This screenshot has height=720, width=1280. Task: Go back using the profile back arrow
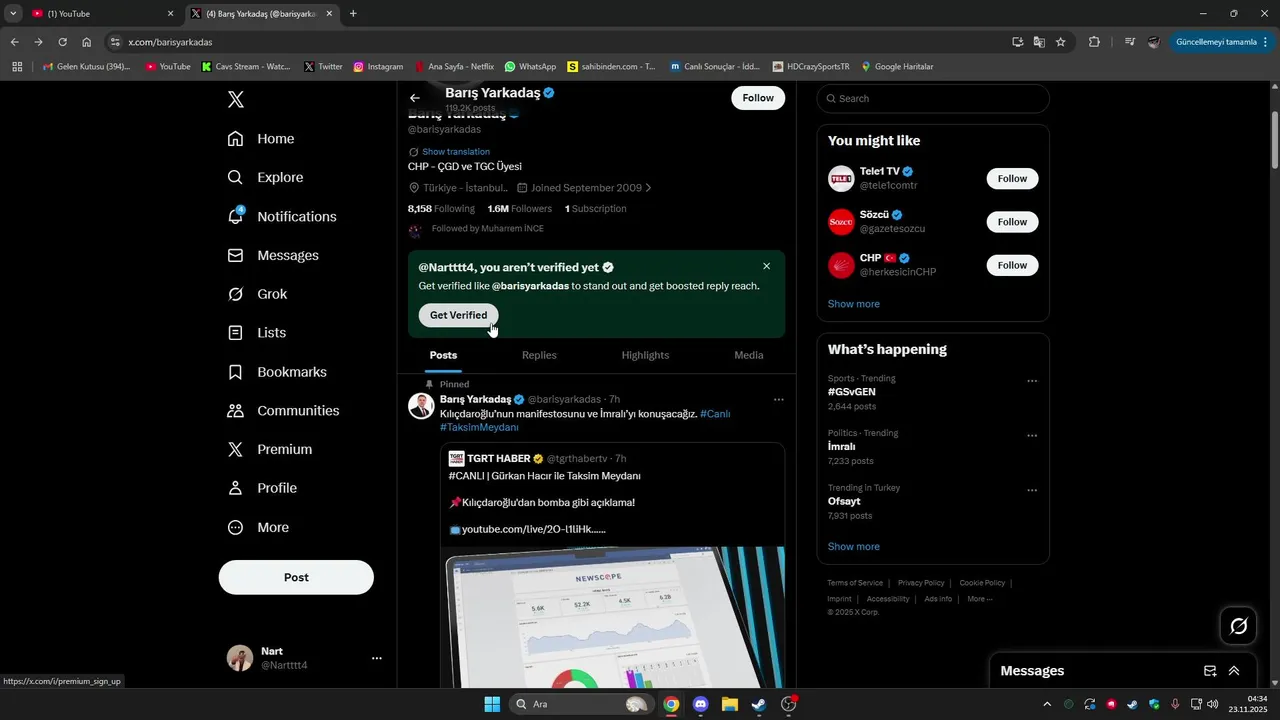(415, 98)
